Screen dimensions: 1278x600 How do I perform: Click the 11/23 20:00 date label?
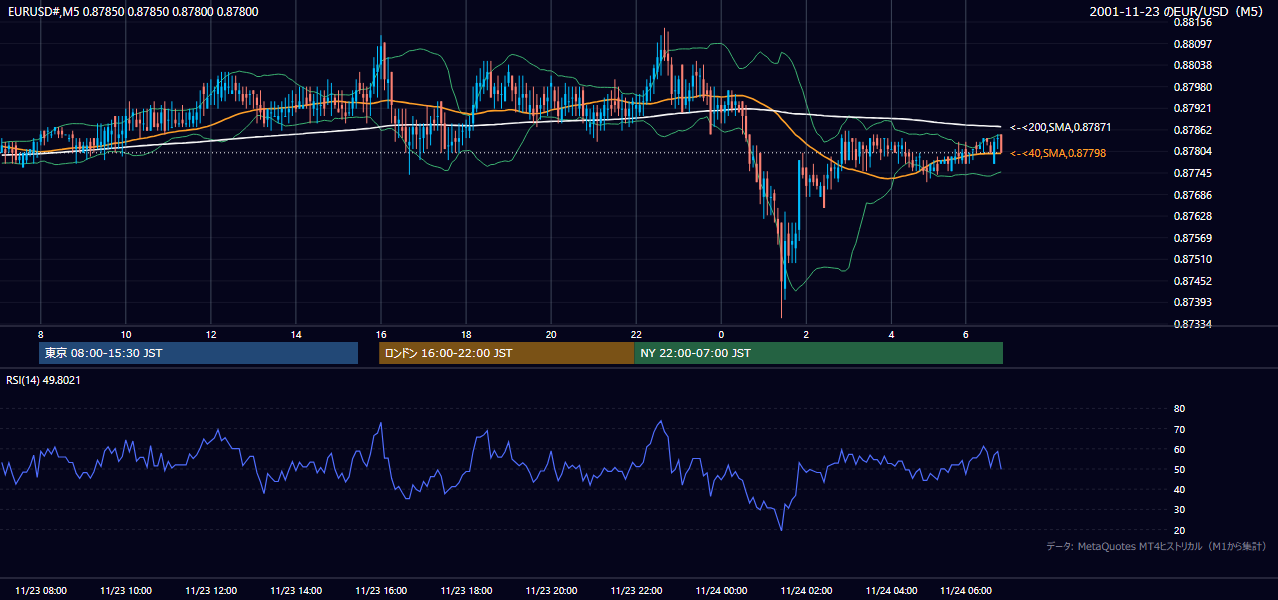pos(551,591)
